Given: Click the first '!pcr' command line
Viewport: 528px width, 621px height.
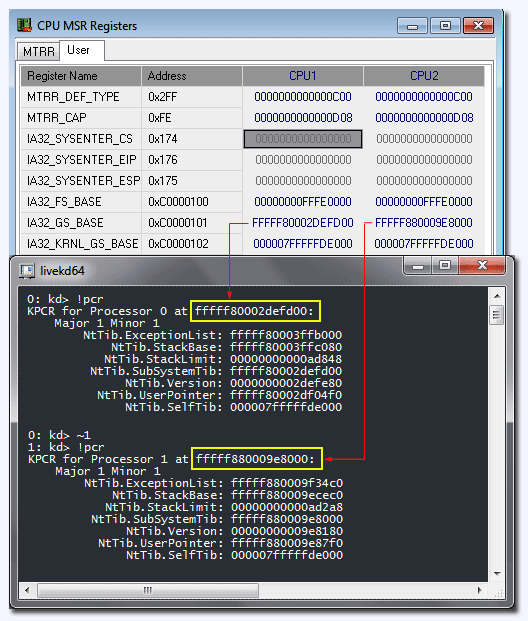Looking at the screenshot, I should click(x=65, y=299).
